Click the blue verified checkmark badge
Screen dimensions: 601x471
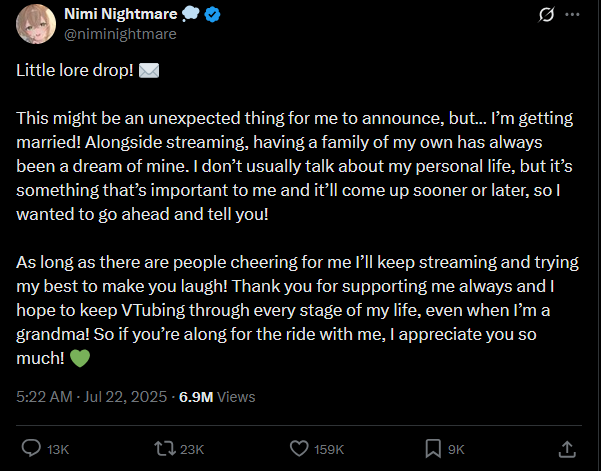click(214, 16)
